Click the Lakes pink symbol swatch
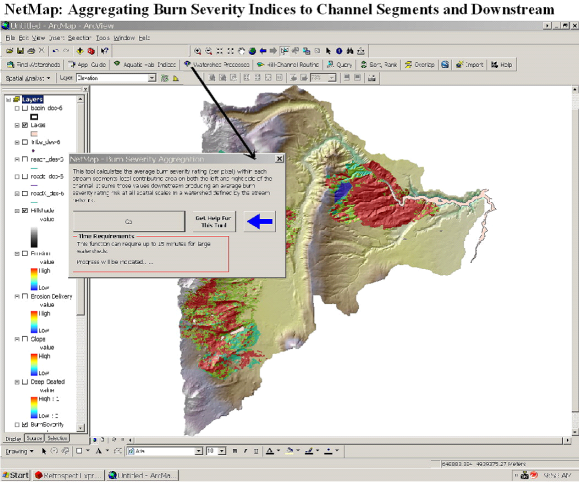Image resolution: width=579 pixels, height=483 pixels. tap(34, 134)
